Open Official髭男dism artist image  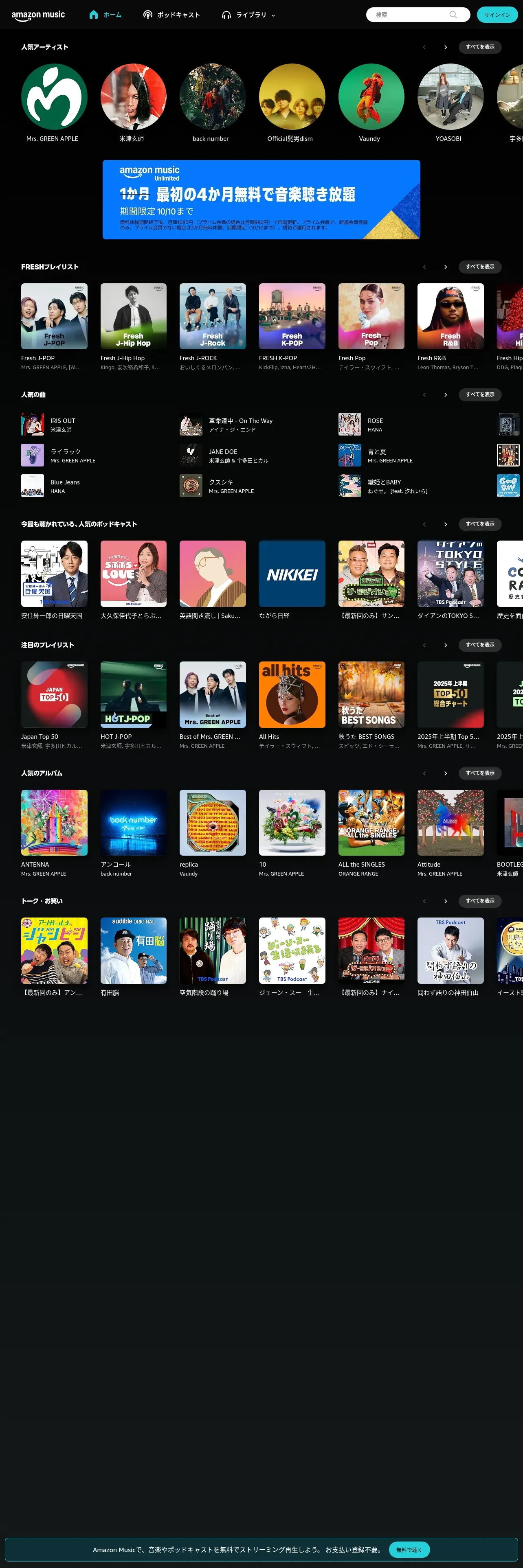point(292,97)
